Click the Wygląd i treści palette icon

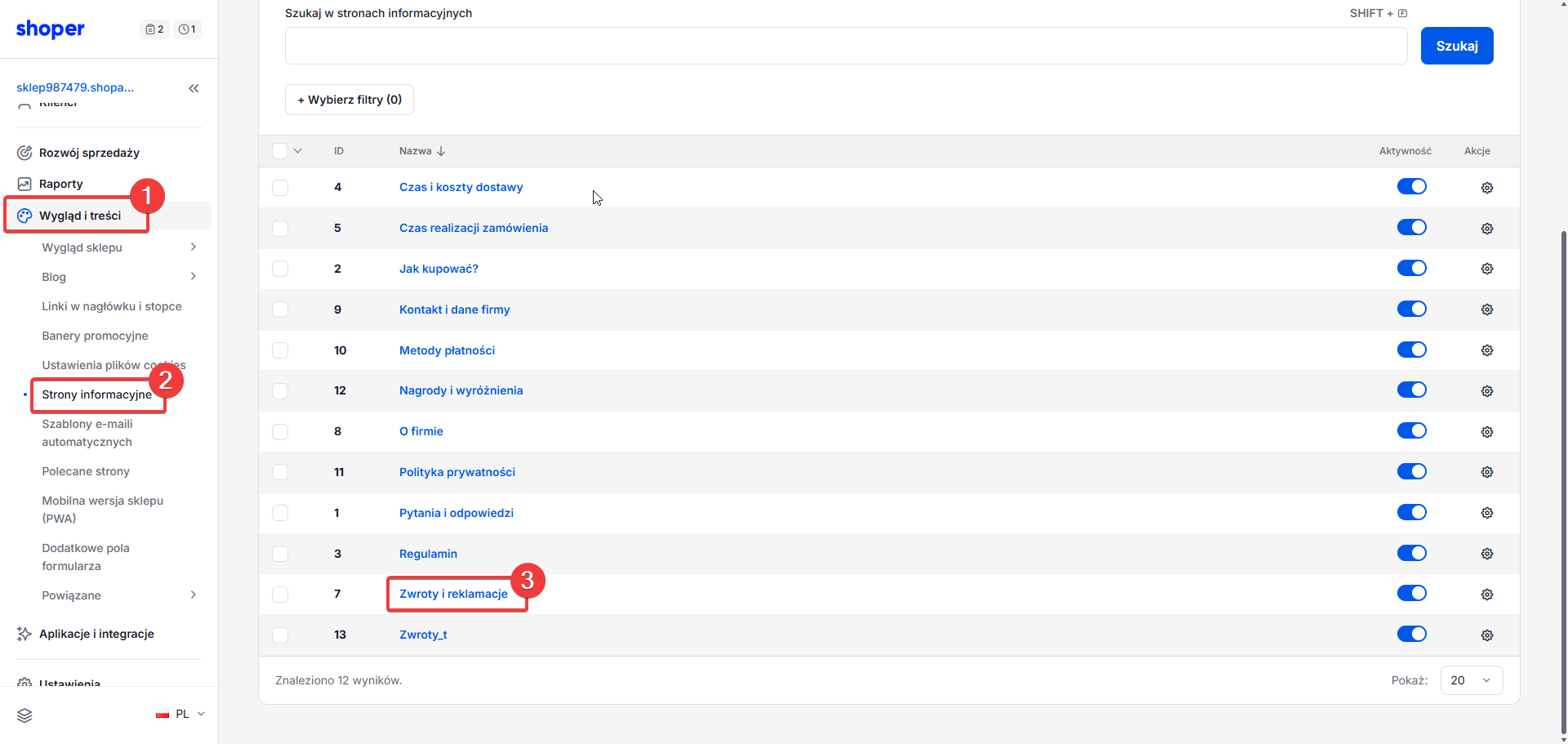point(24,216)
